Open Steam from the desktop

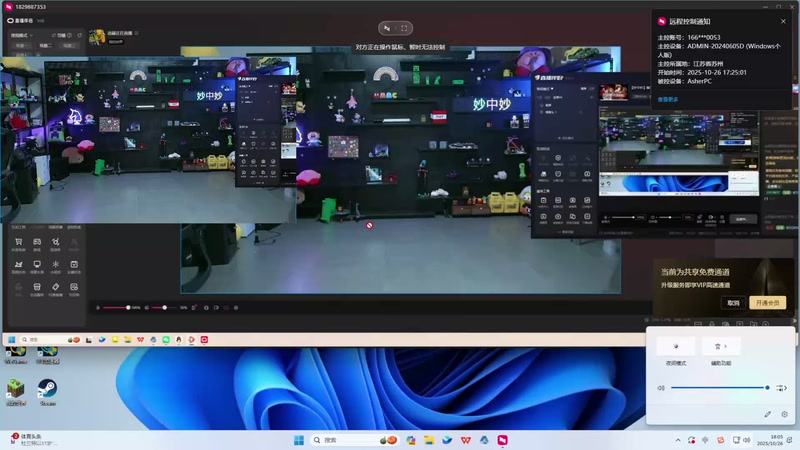(x=47, y=392)
